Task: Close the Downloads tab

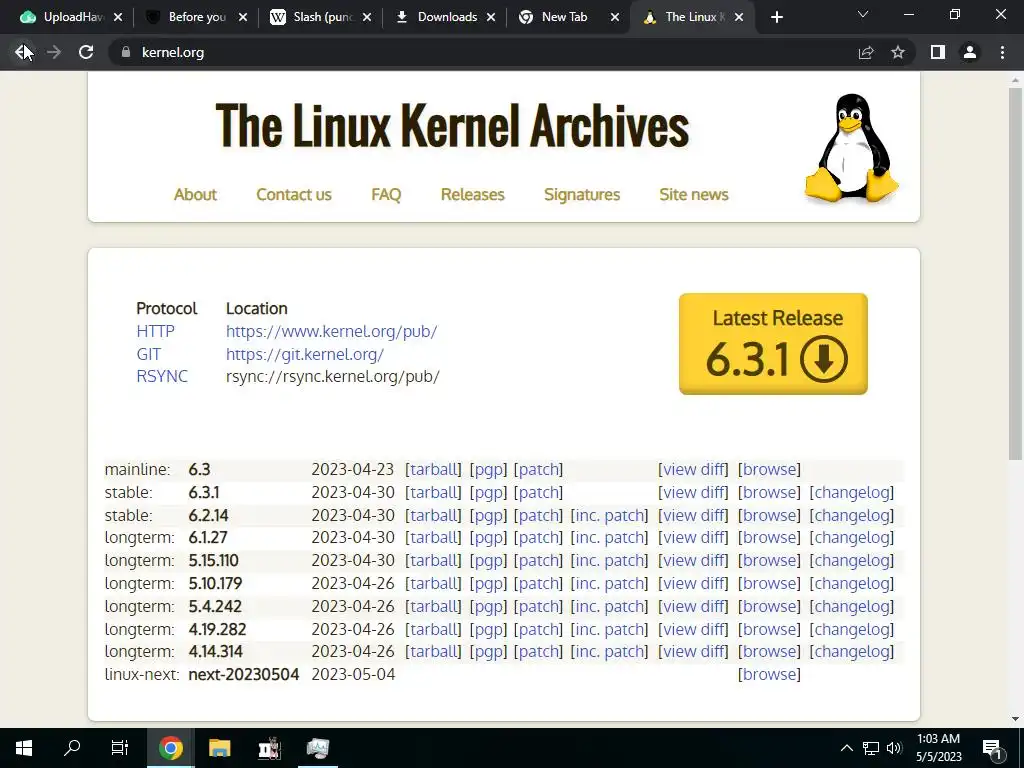Action: click(491, 17)
